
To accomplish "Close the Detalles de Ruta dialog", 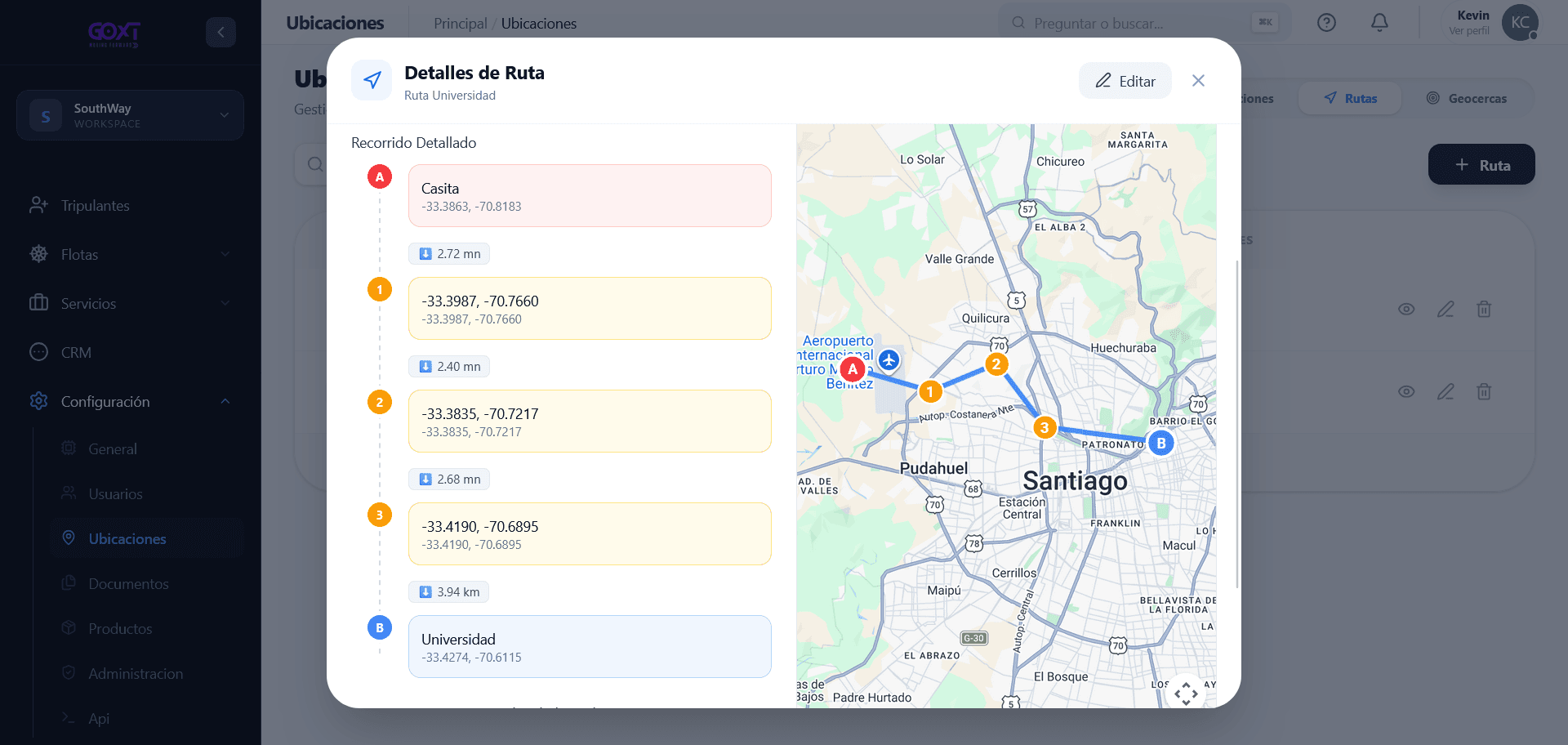I will coord(1198,81).
